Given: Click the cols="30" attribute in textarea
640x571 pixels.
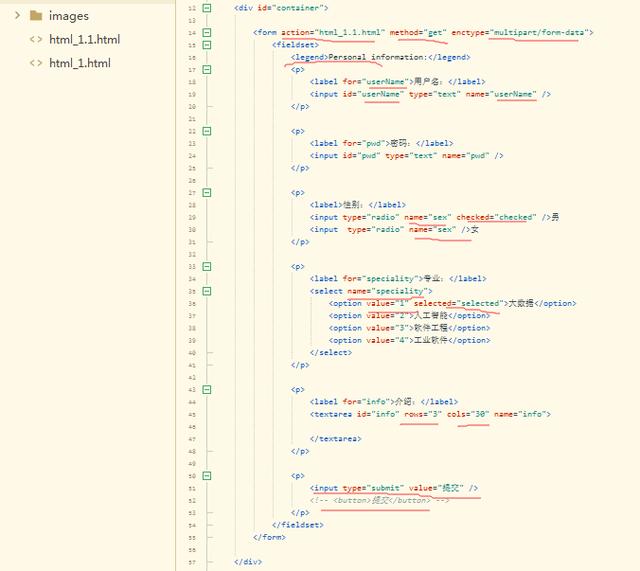Looking at the screenshot, I should click(x=468, y=414).
